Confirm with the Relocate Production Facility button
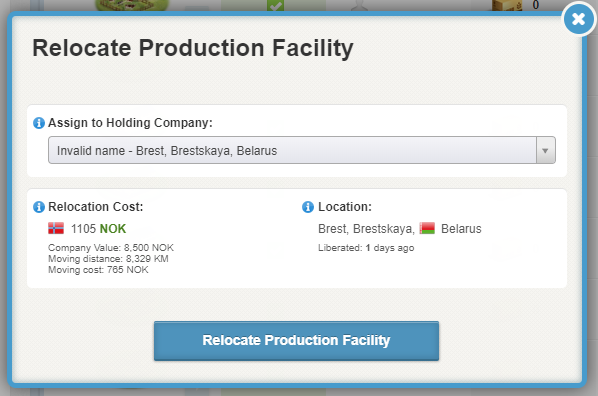Viewport: 598px width, 396px height. [x=296, y=341]
